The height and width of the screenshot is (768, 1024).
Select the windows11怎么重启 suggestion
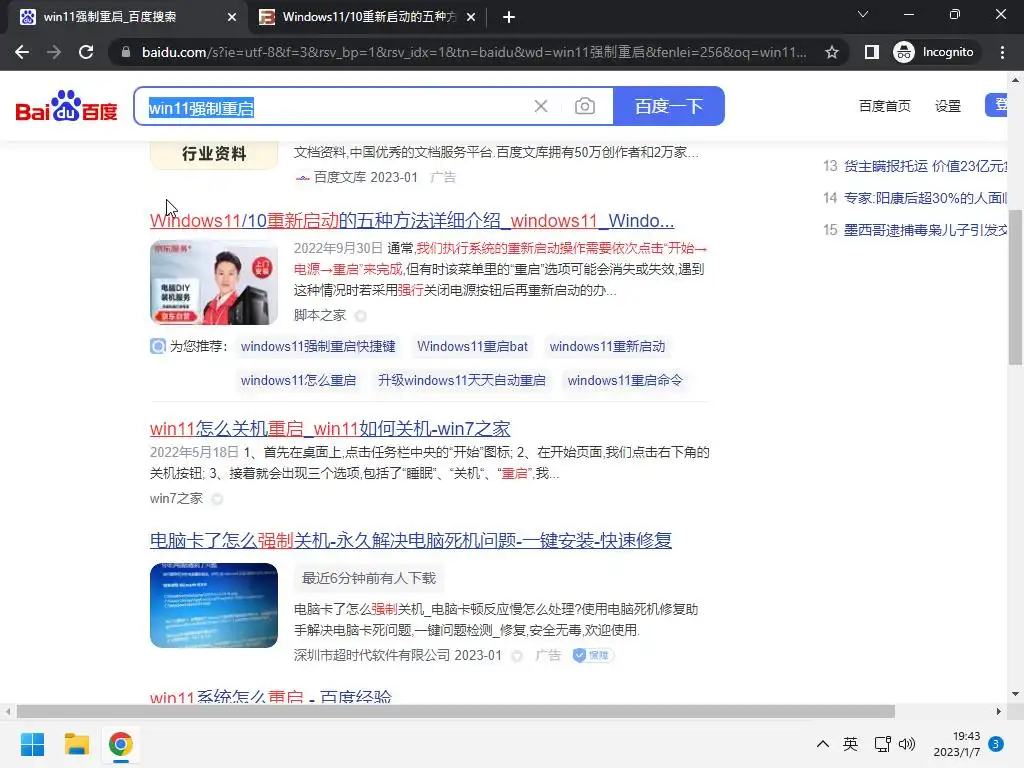pyautogui.click(x=298, y=380)
